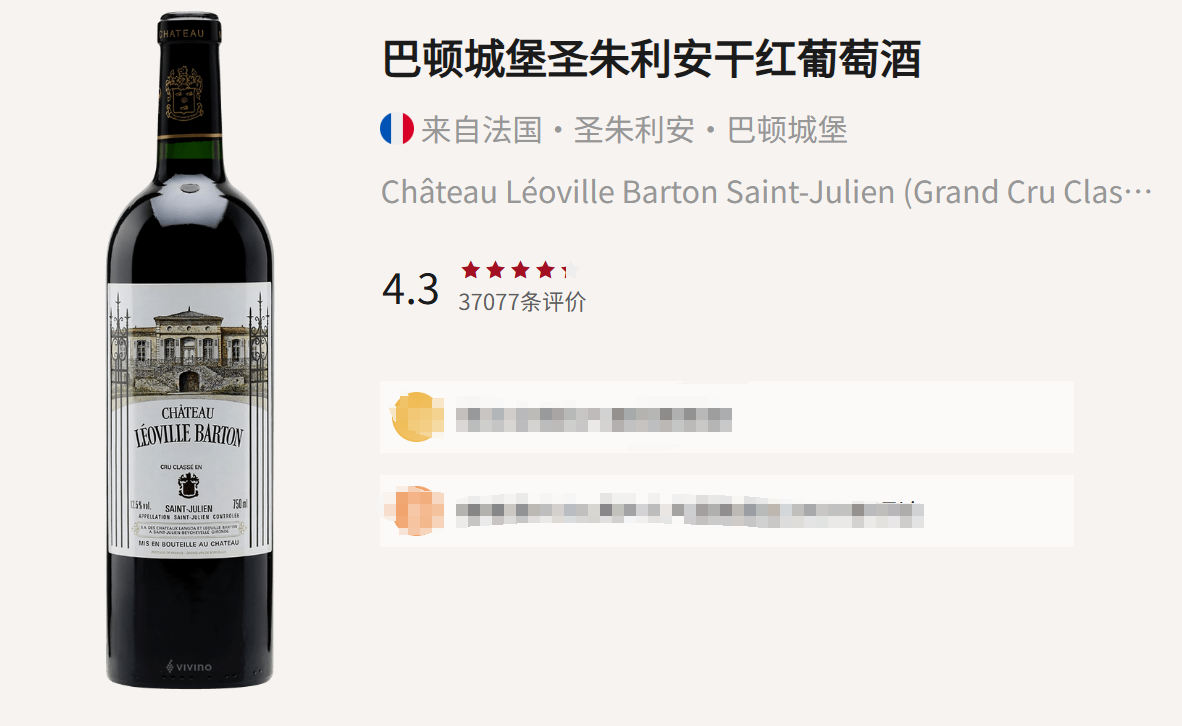Open the first blurred review card

point(727,417)
